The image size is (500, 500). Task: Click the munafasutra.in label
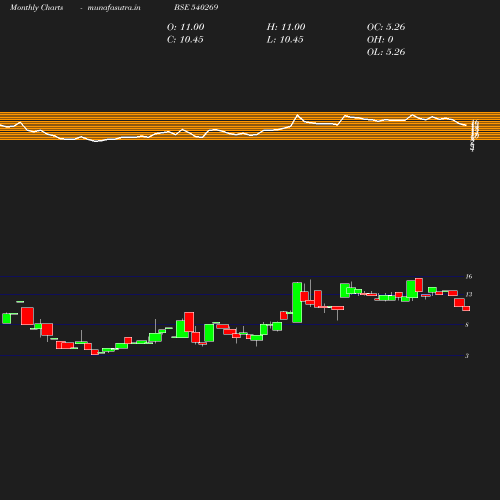(114, 8)
